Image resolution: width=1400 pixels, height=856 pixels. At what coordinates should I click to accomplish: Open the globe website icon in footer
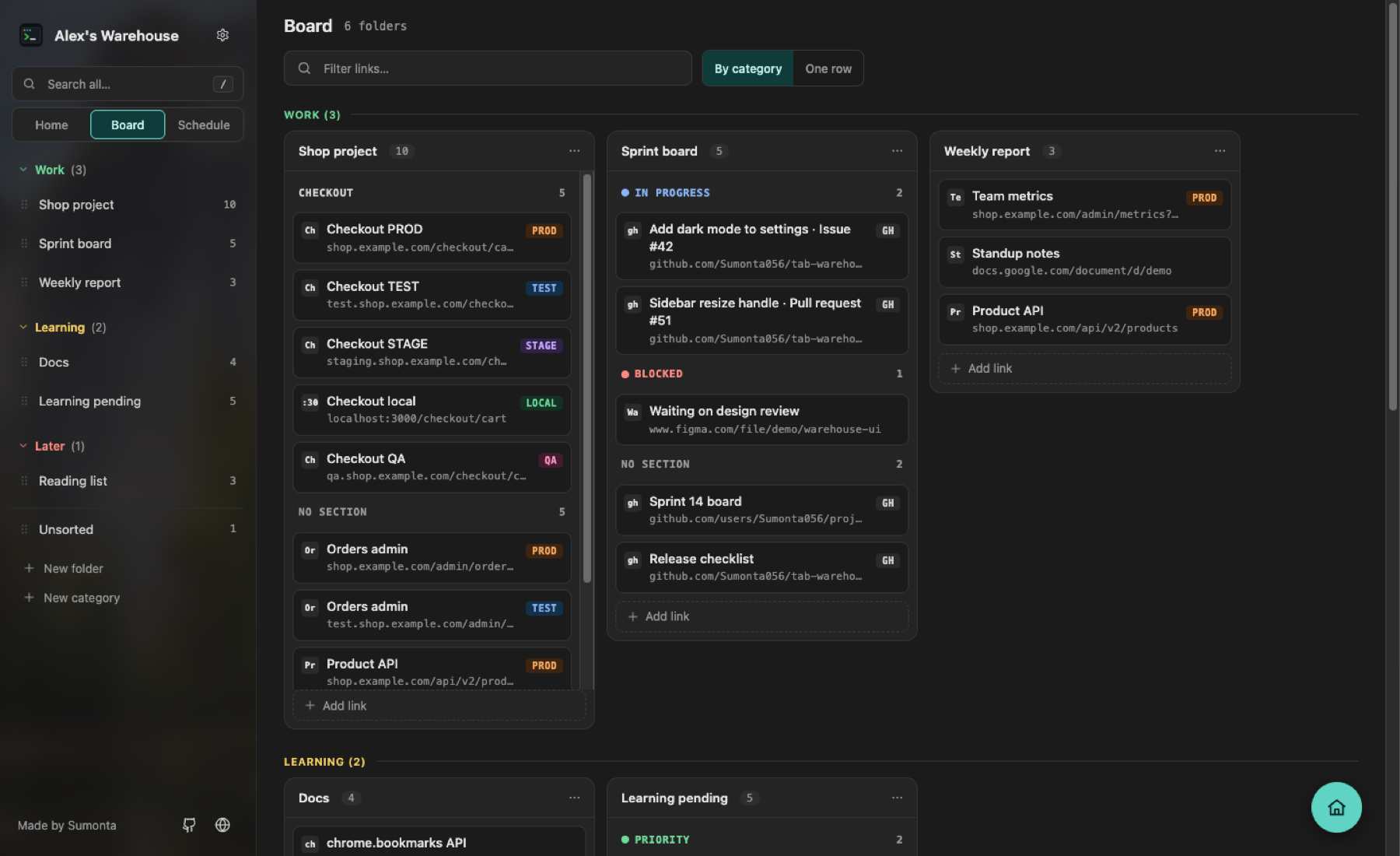click(222, 825)
